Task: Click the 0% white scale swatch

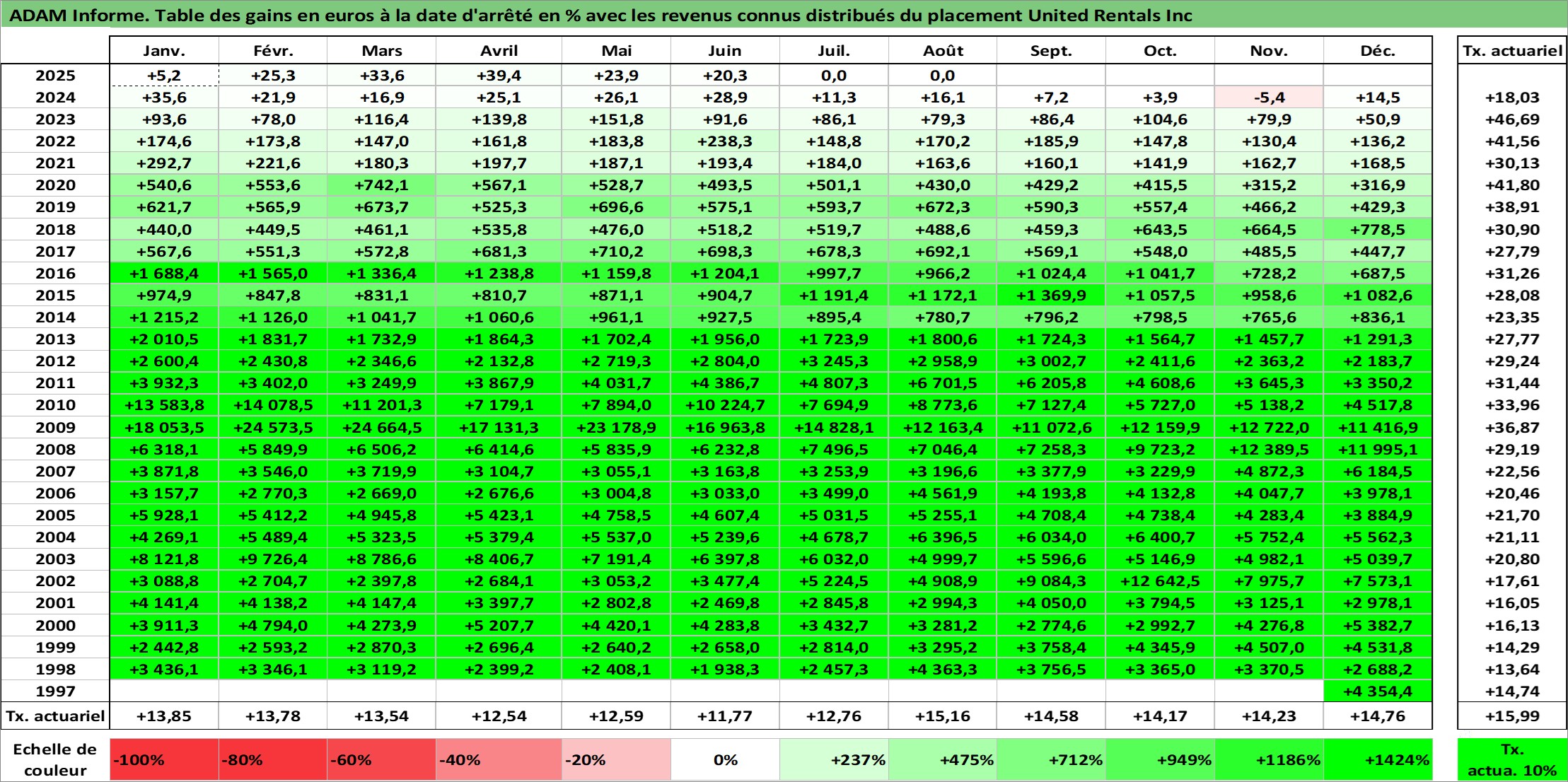Action: pos(725,759)
